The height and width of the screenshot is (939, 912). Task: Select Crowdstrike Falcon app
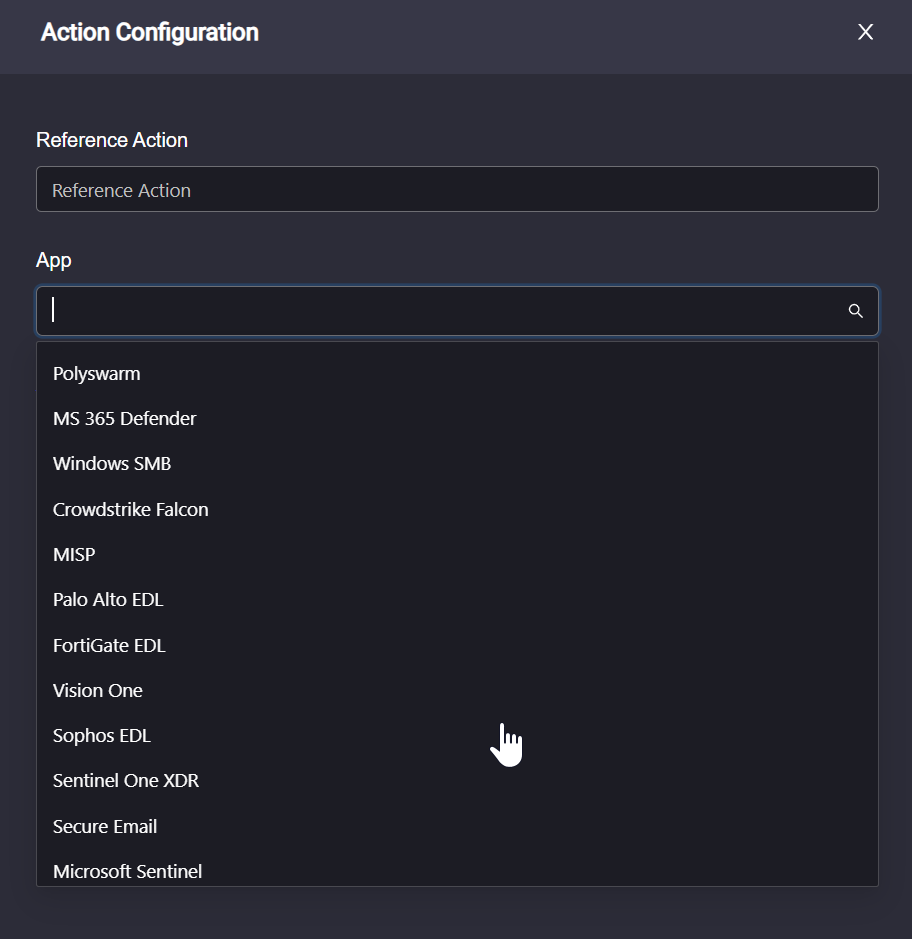(x=457, y=510)
